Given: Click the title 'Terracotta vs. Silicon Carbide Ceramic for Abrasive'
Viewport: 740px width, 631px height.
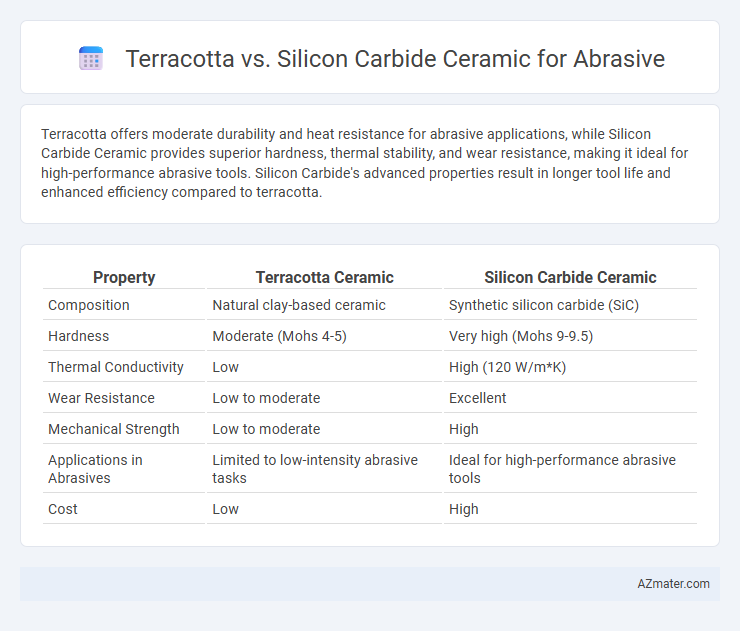Looking at the screenshot, I should click(x=395, y=59).
